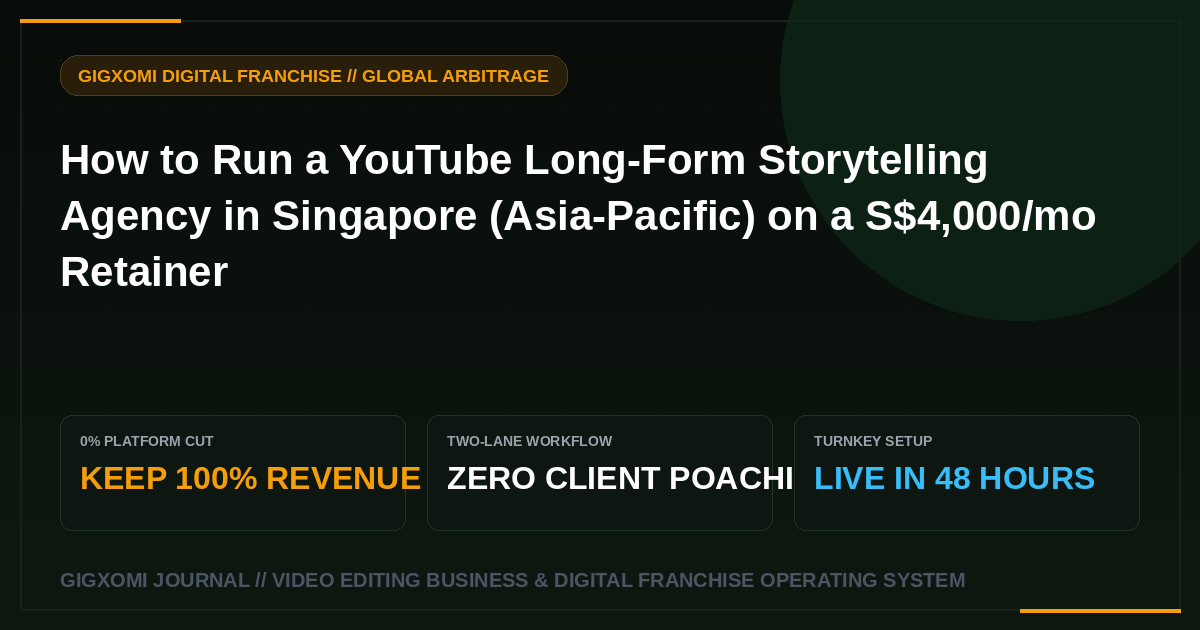Select the 'TWO-LANE WORKFLOW' label
This screenshot has height=630, width=1200.
pyautogui.click(x=529, y=441)
